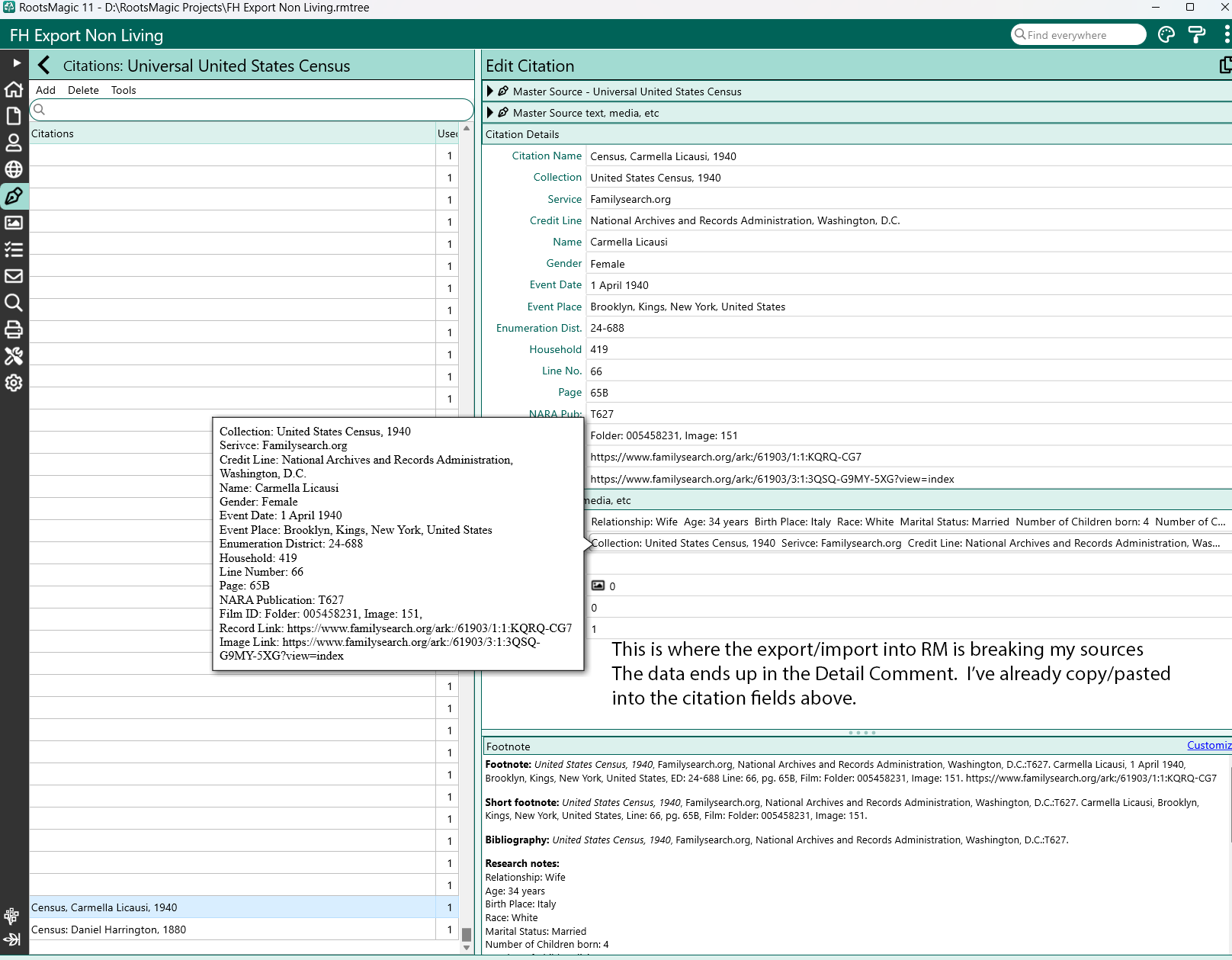Open the Tools menu in Citations
1232x960 pixels.
(x=124, y=90)
